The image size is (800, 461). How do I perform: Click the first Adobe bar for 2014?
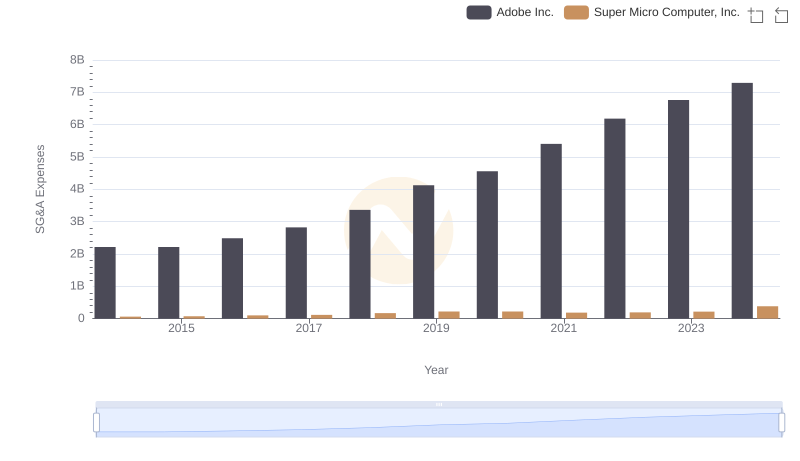105,283
